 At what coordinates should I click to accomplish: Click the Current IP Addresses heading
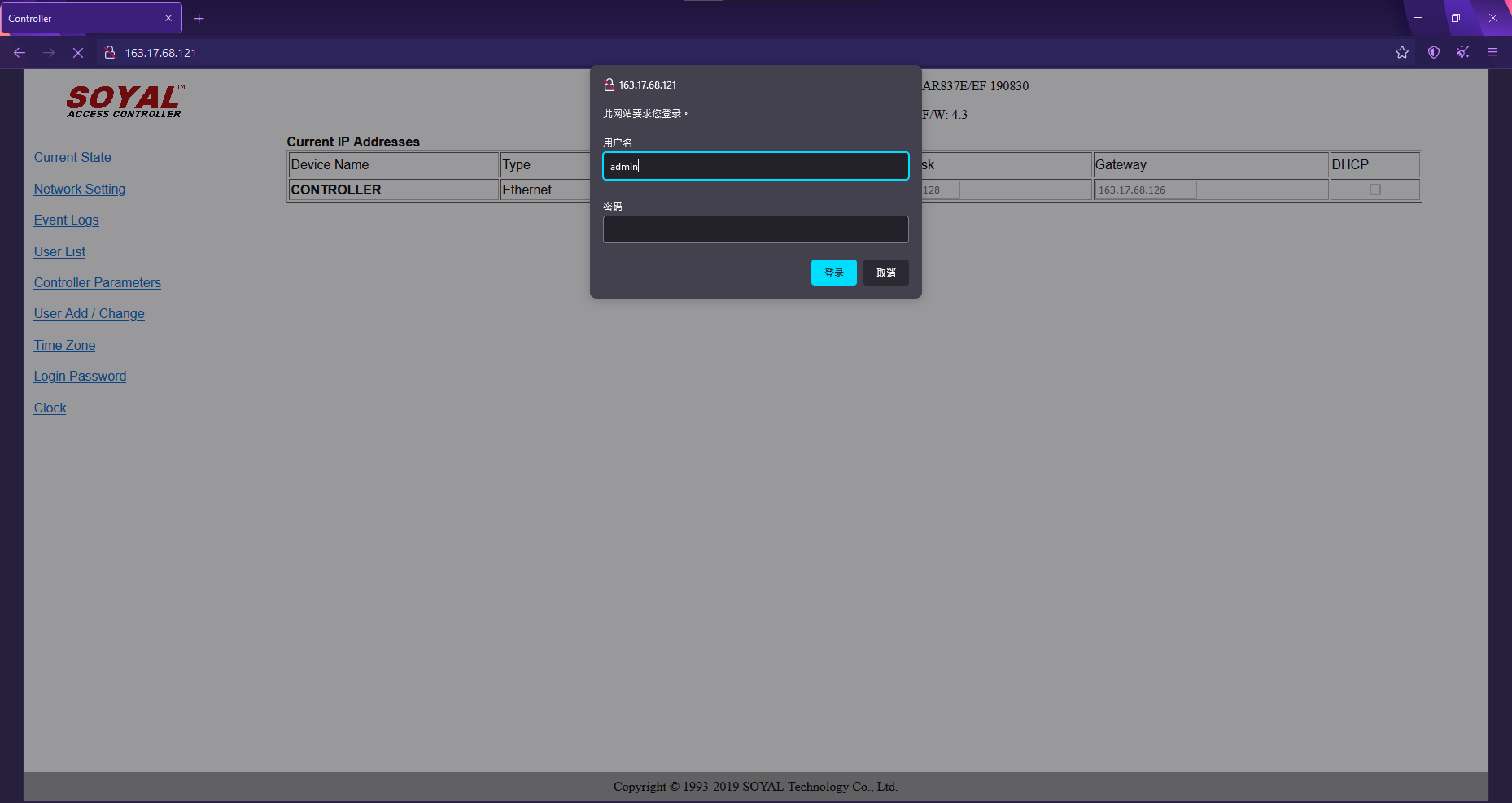tap(353, 142)
